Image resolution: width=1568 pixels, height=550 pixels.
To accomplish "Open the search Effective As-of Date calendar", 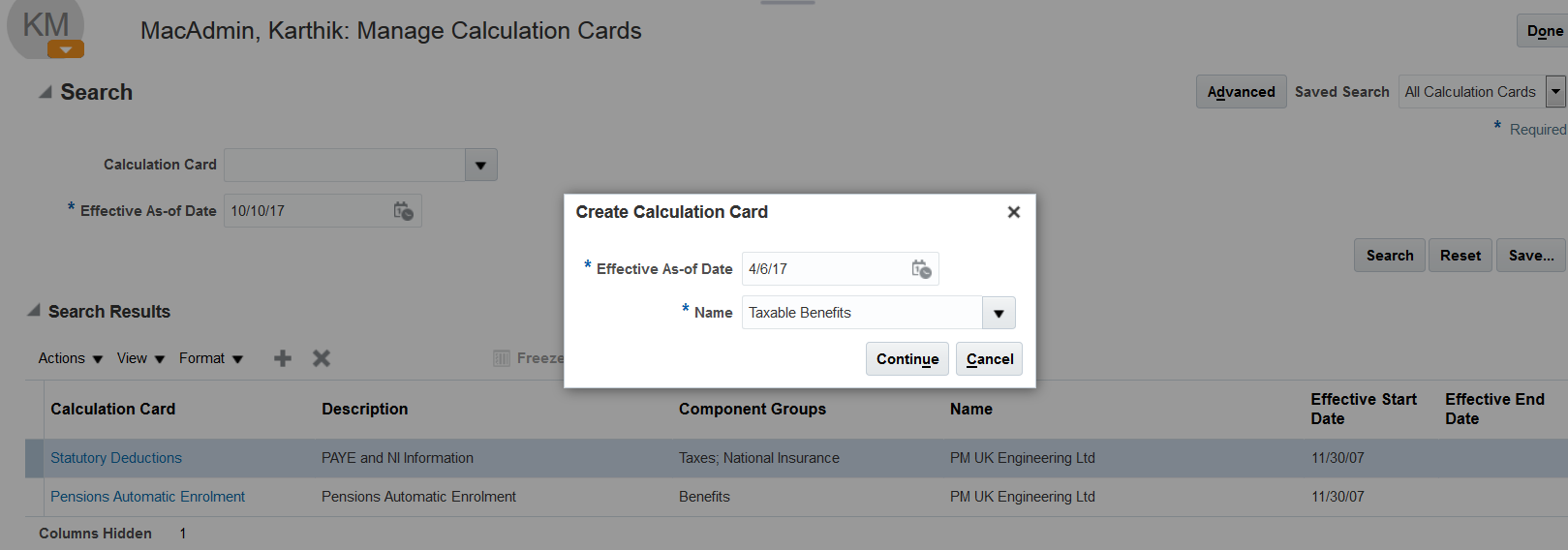I will point(404,211).
